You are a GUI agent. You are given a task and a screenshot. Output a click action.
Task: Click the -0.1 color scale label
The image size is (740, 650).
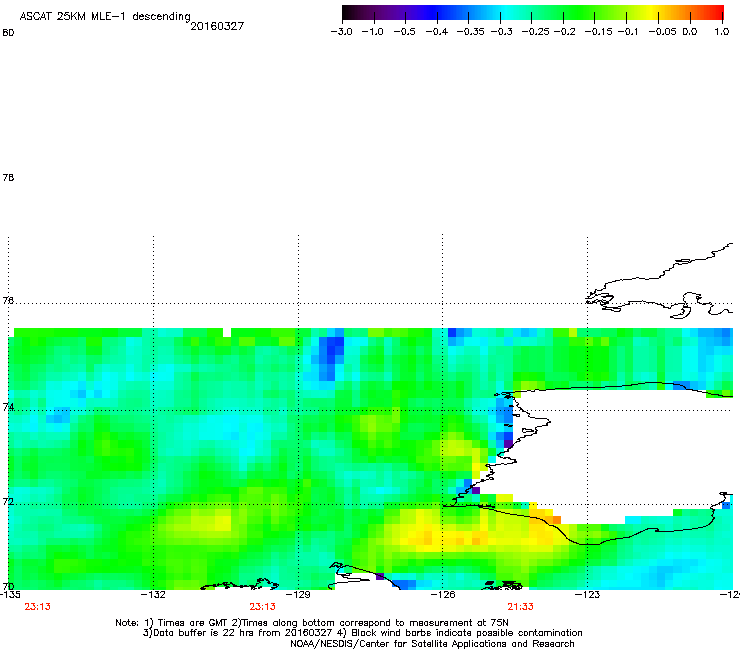(628, 32)
